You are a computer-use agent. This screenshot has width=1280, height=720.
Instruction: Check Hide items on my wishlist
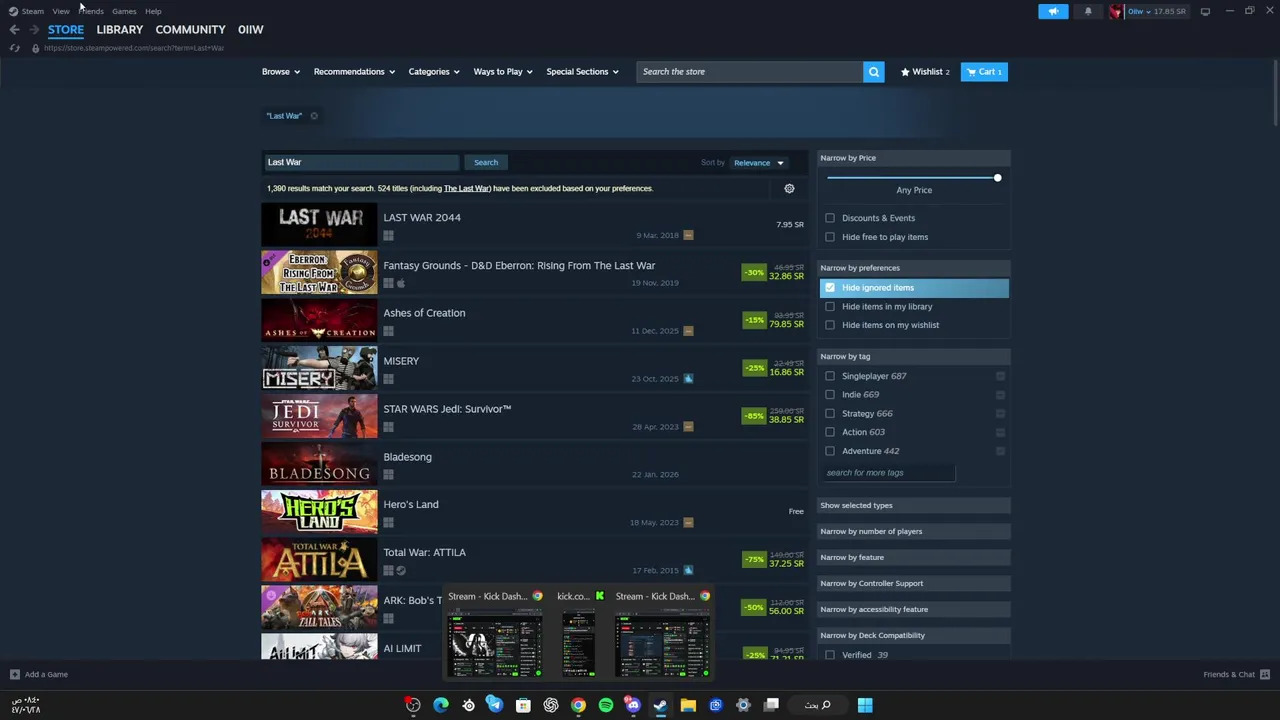(x=830, y=325)
